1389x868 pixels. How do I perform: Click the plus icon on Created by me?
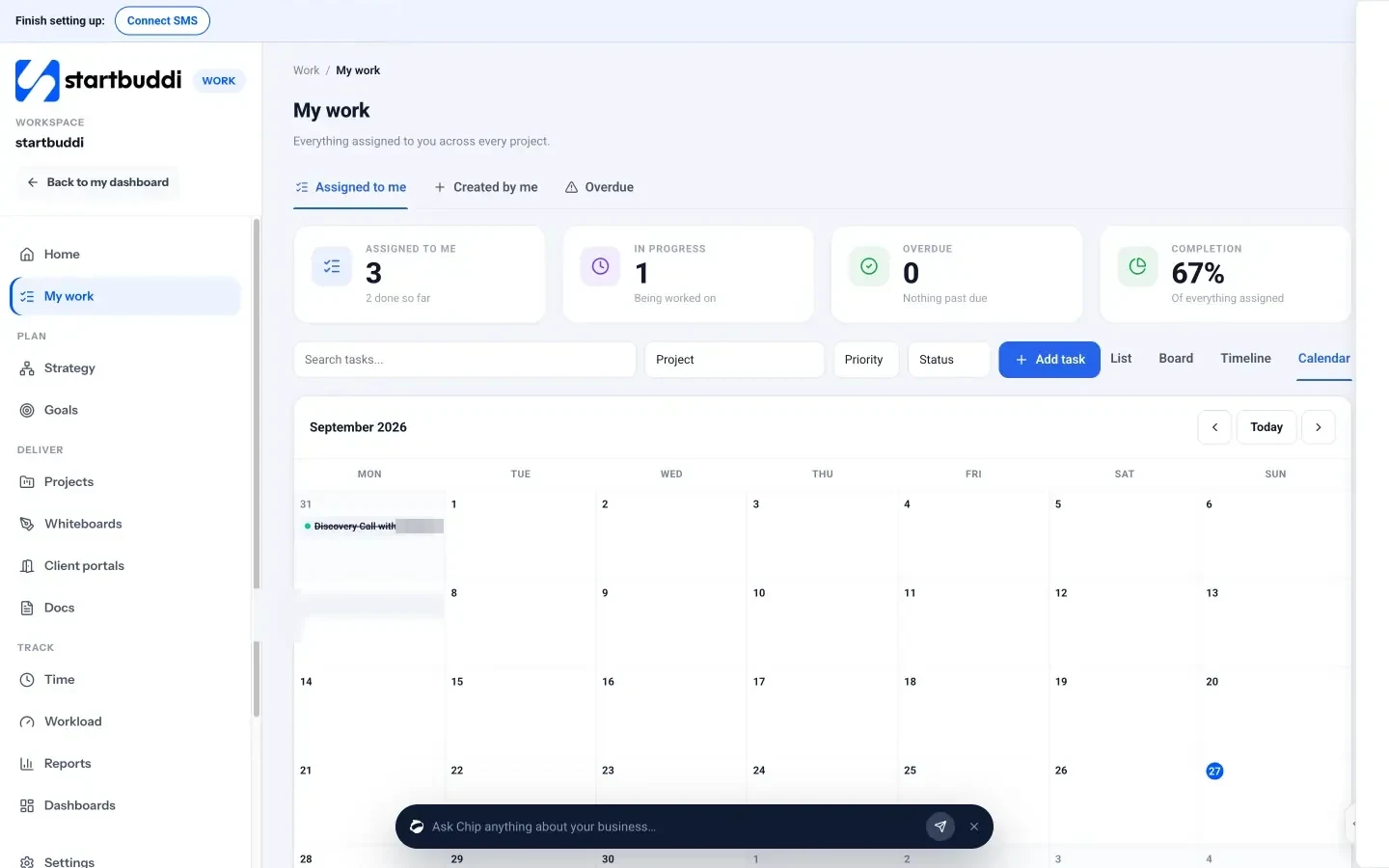[440, 187]
